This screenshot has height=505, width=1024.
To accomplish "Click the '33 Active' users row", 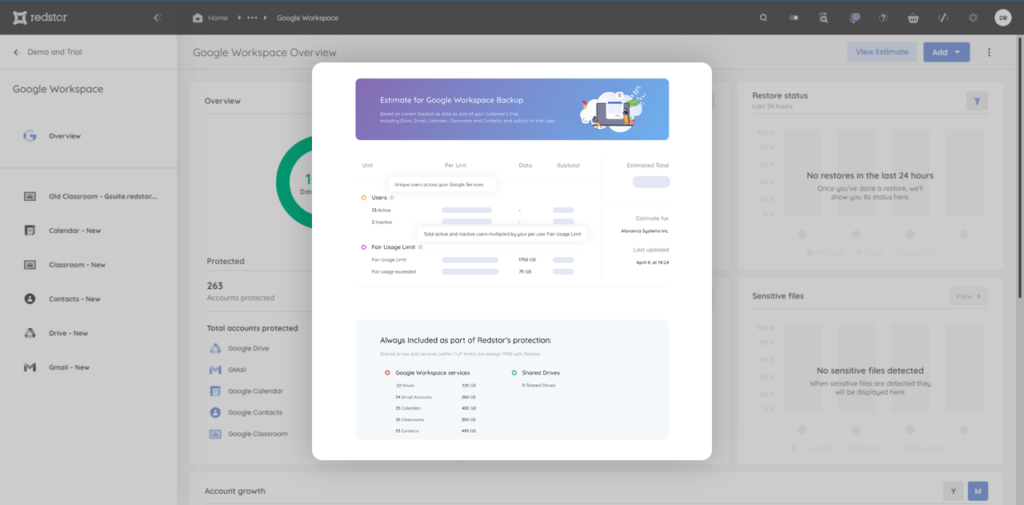I will pyautogui.click(x=381, y=210).
